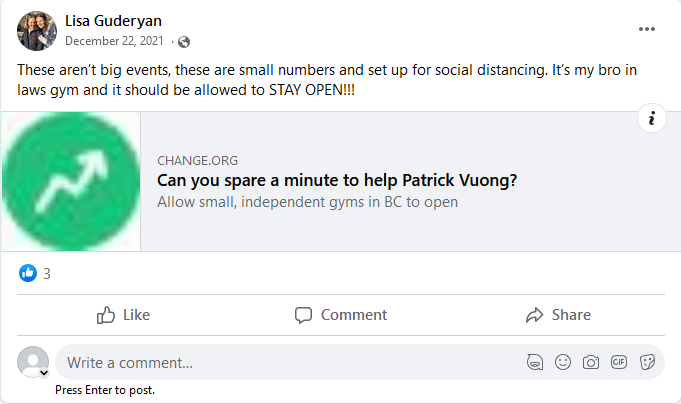
Task: Click the Comment button
Action: click(340, 315)
